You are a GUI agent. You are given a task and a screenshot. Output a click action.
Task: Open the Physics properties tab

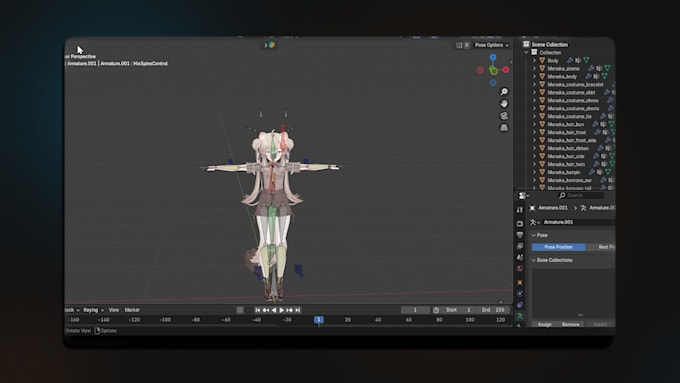tap(520, 294)
